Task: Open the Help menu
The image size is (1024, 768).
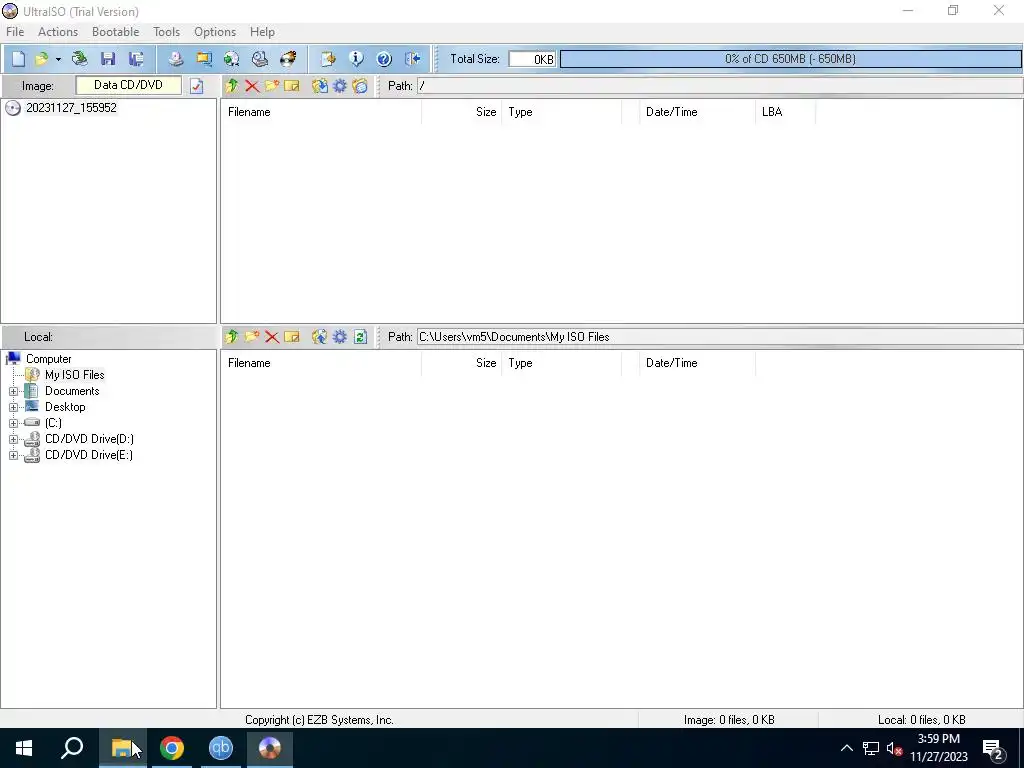Action: 263,32
